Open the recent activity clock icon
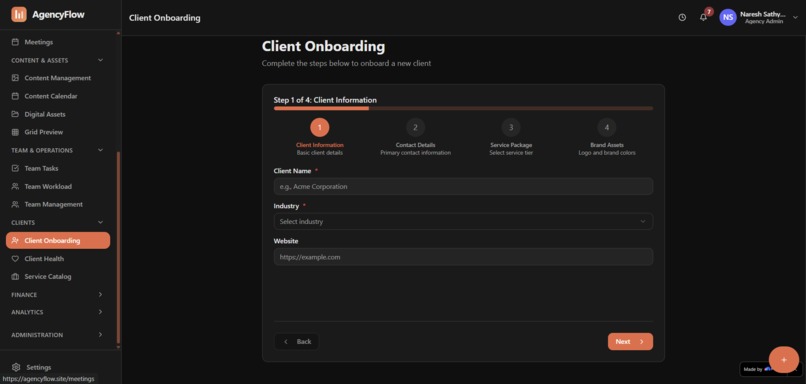 click(x=682, y=17)
